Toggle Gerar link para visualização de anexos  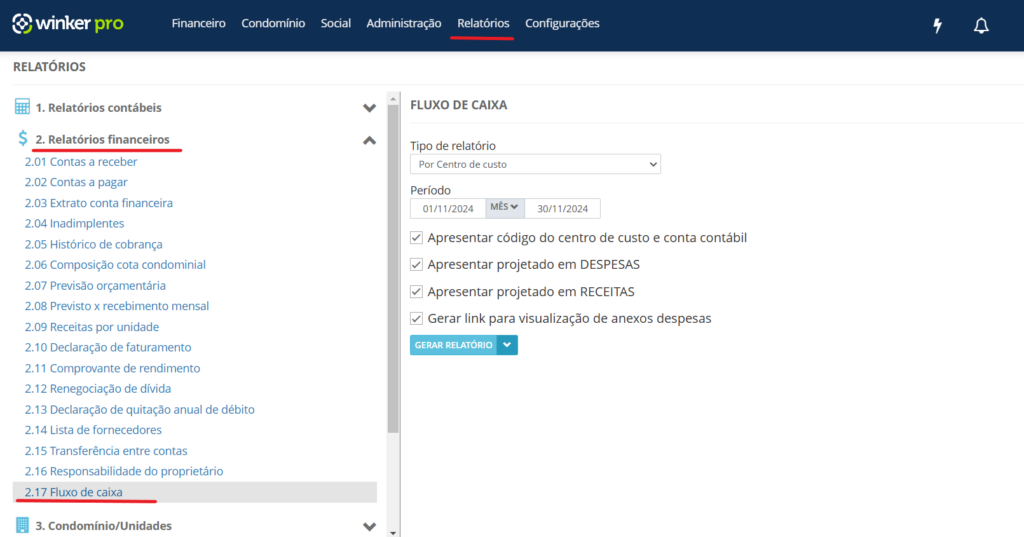tap(416, 318)
